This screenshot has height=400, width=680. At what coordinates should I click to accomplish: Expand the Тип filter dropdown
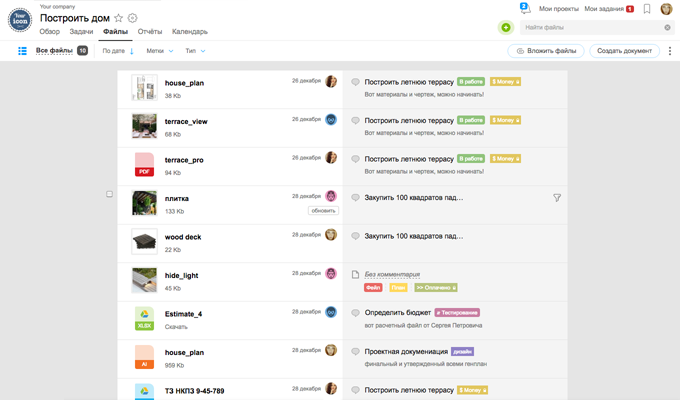pyautogui.click(x=195, y=51)
